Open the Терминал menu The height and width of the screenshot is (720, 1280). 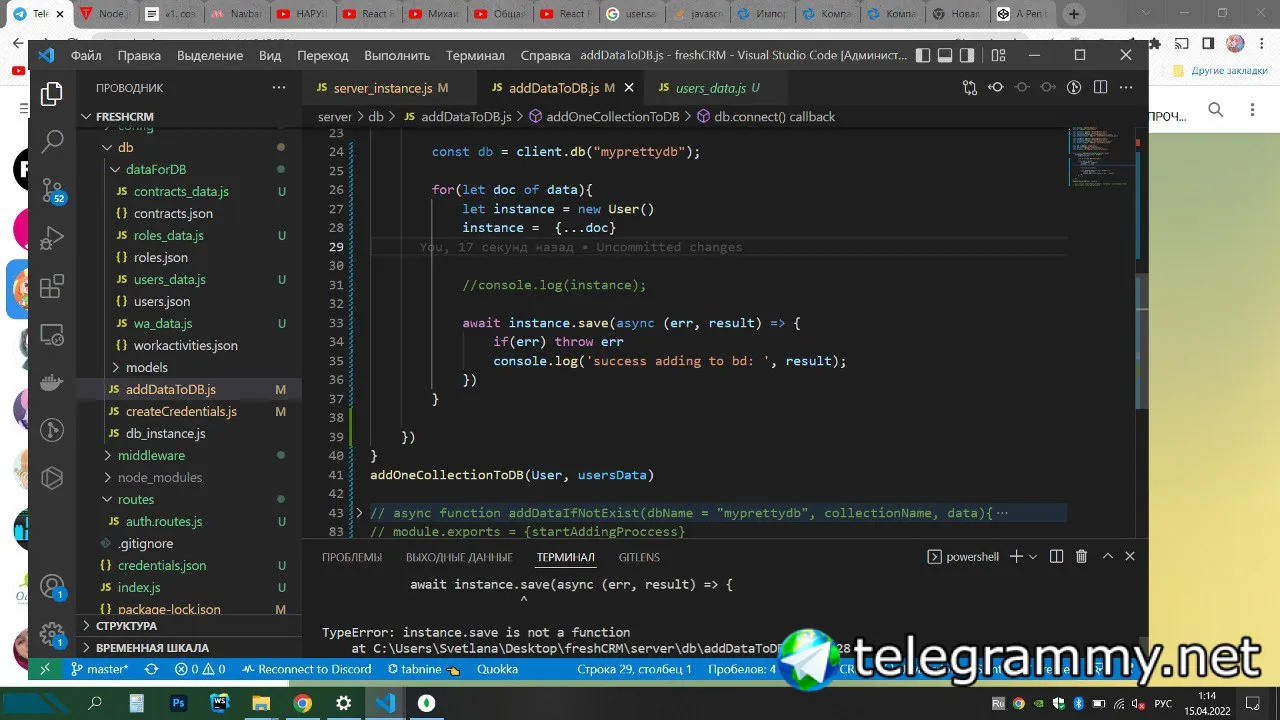(475, 56)
